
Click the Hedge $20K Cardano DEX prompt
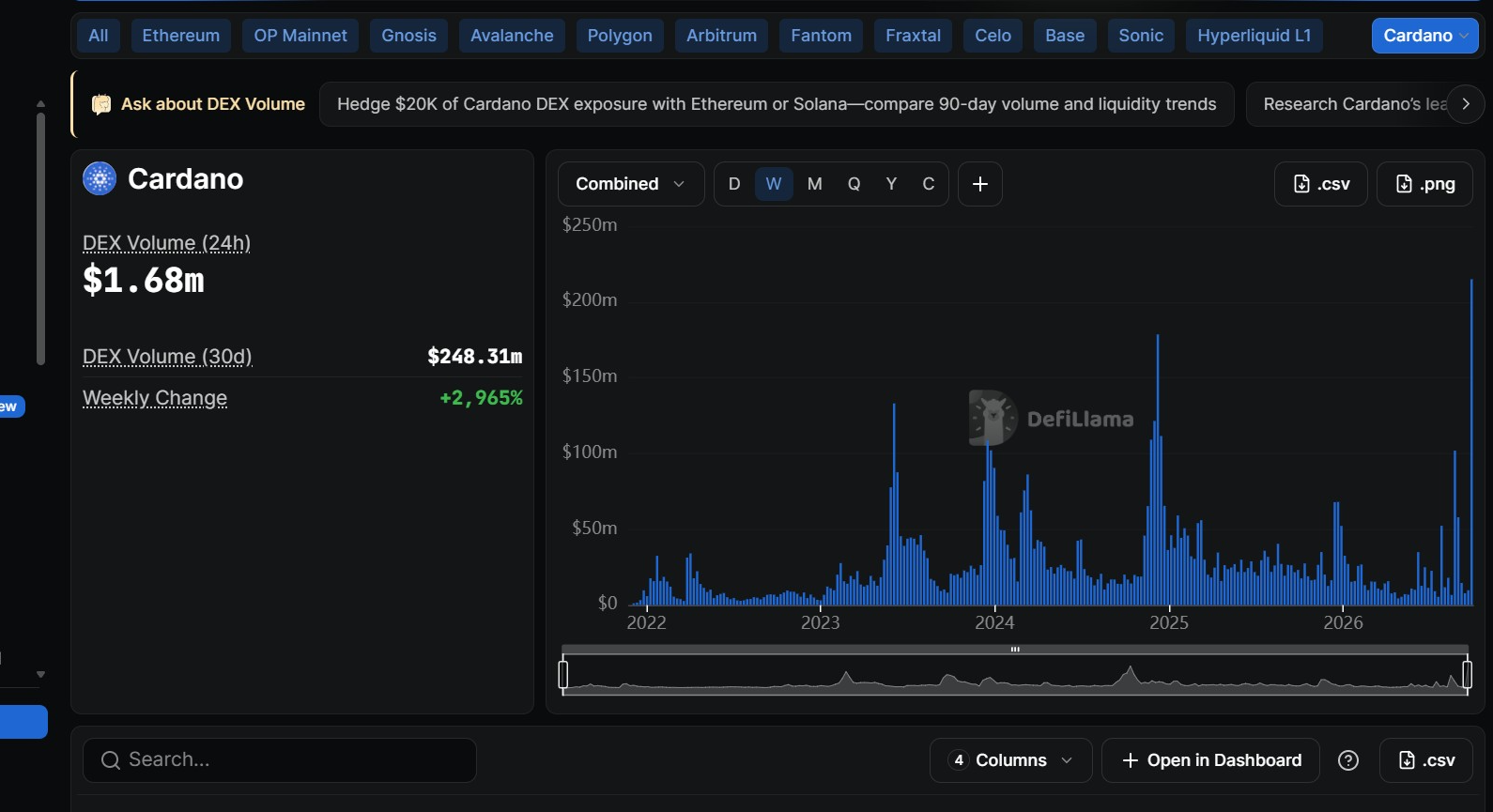777,104
